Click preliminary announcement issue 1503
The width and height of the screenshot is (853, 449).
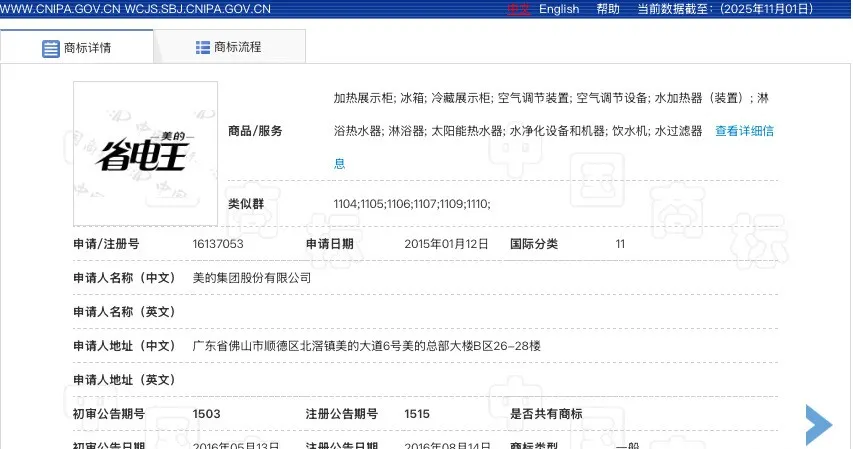pos(206,414)
